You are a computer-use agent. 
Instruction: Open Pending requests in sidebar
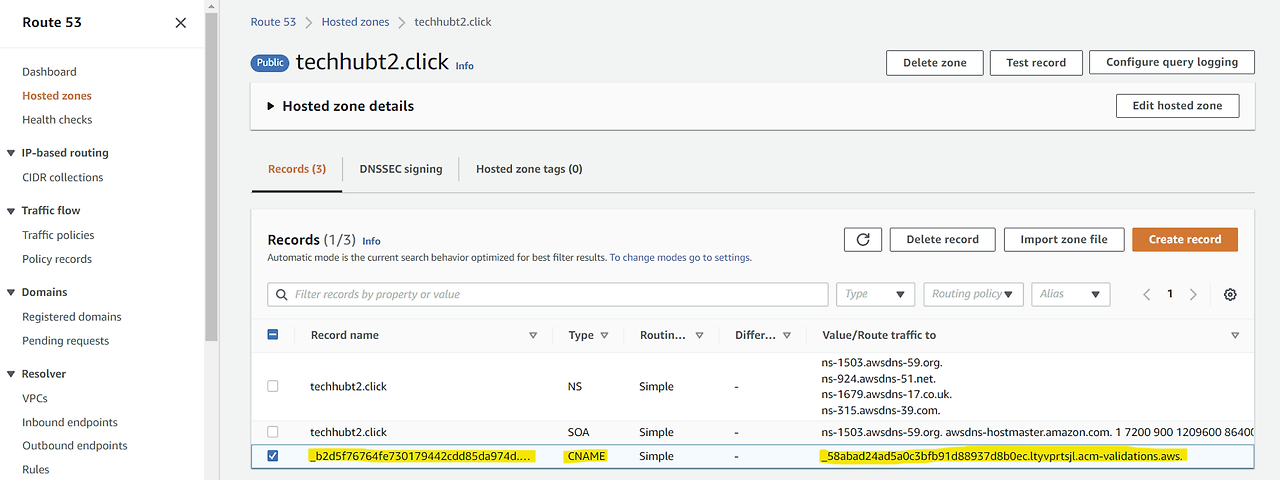[66, 341]
